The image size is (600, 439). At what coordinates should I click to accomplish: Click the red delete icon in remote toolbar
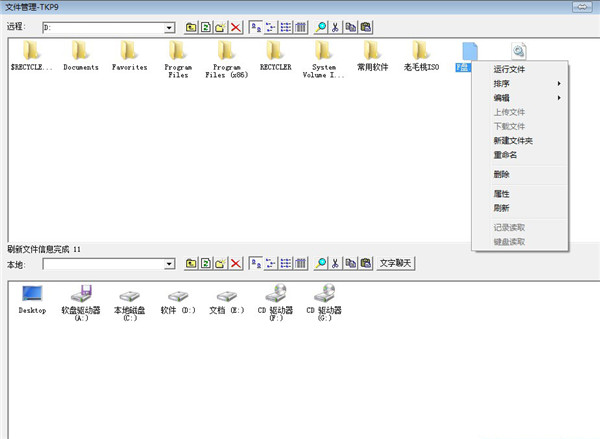[237, 29]
